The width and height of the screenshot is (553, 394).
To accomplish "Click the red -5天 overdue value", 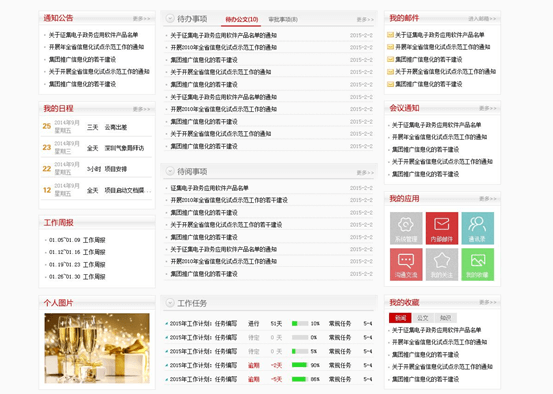I will [276, 379].
